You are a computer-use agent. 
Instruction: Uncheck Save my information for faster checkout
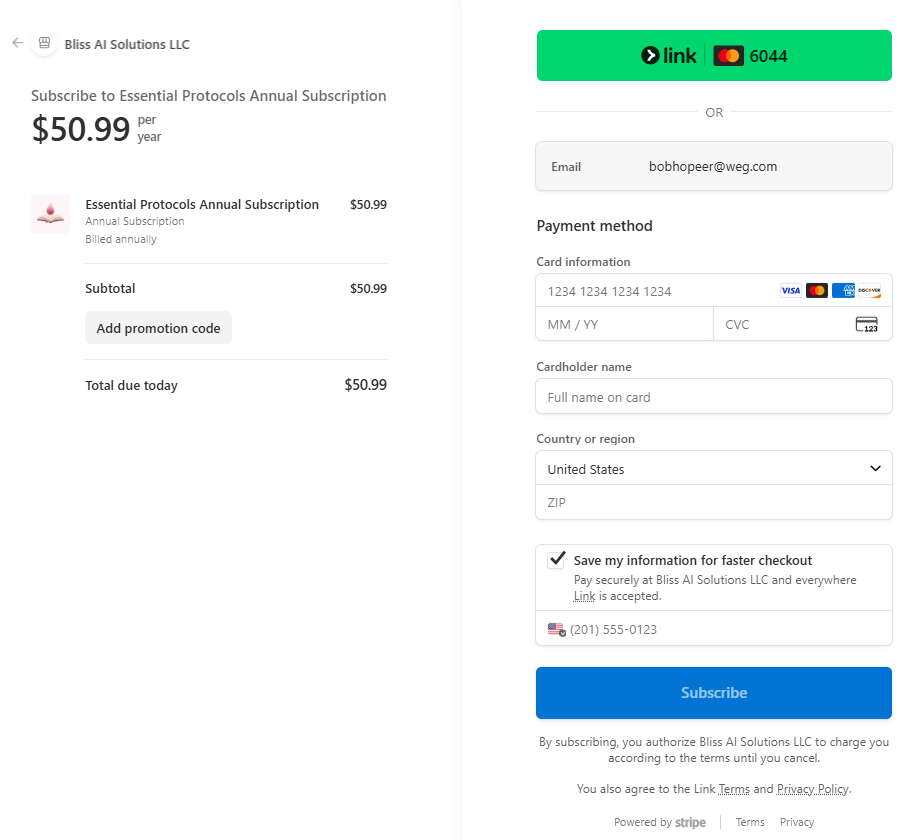pyautogui.click(x=557, y=560)
